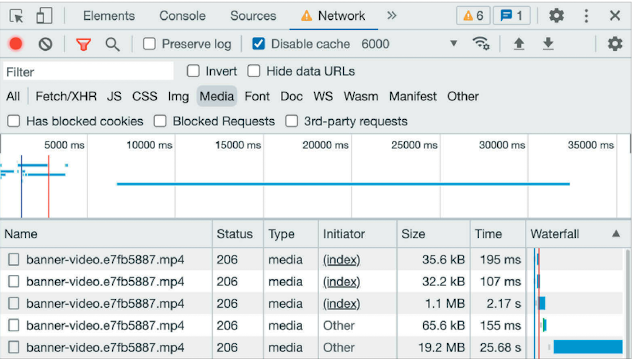Screen dimensions: 634x360
Task: Check the Invert checkbox
Action: pyautogui.click(x=193, y=71)
